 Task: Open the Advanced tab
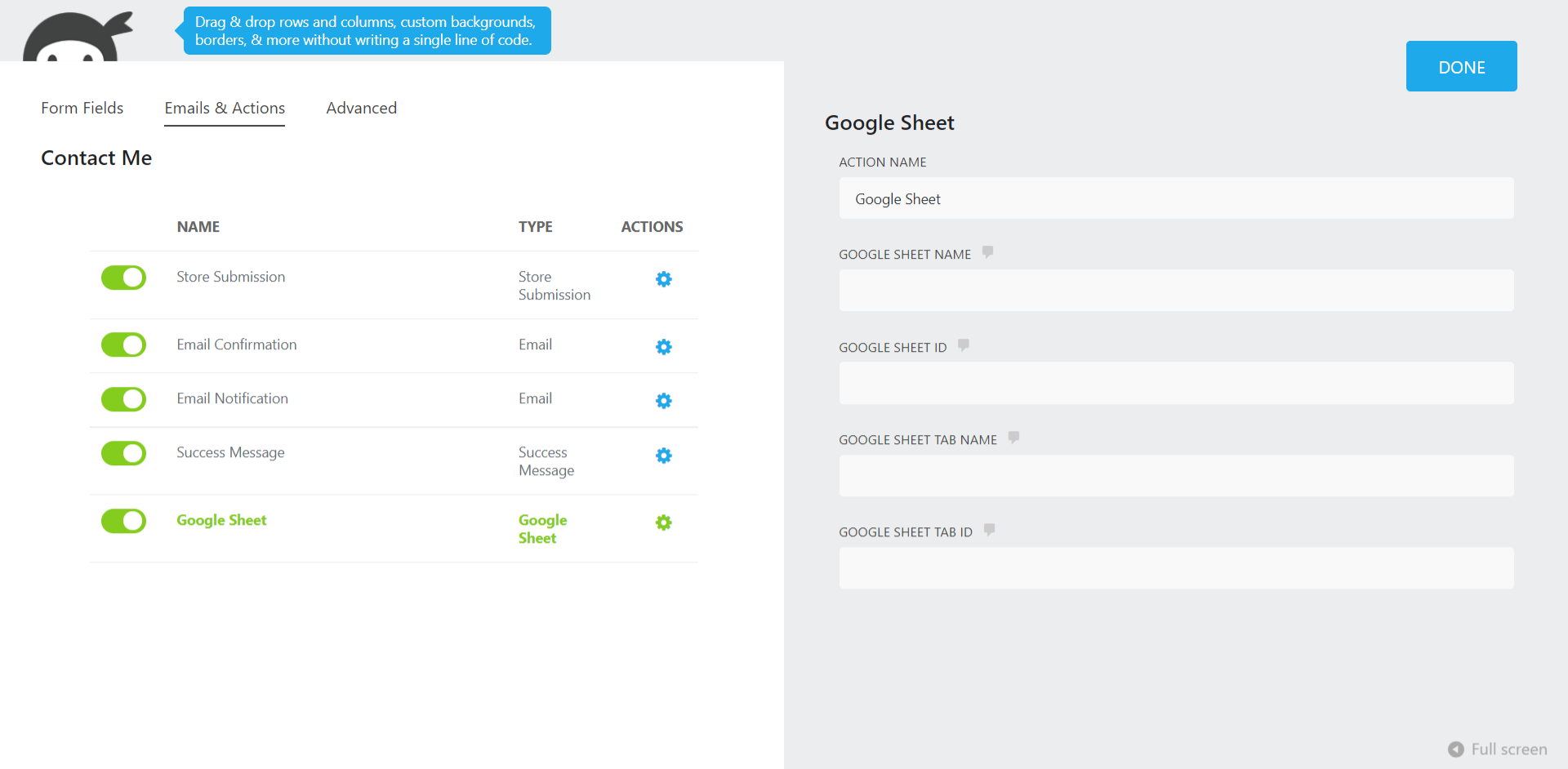click(x=362, y=108)
